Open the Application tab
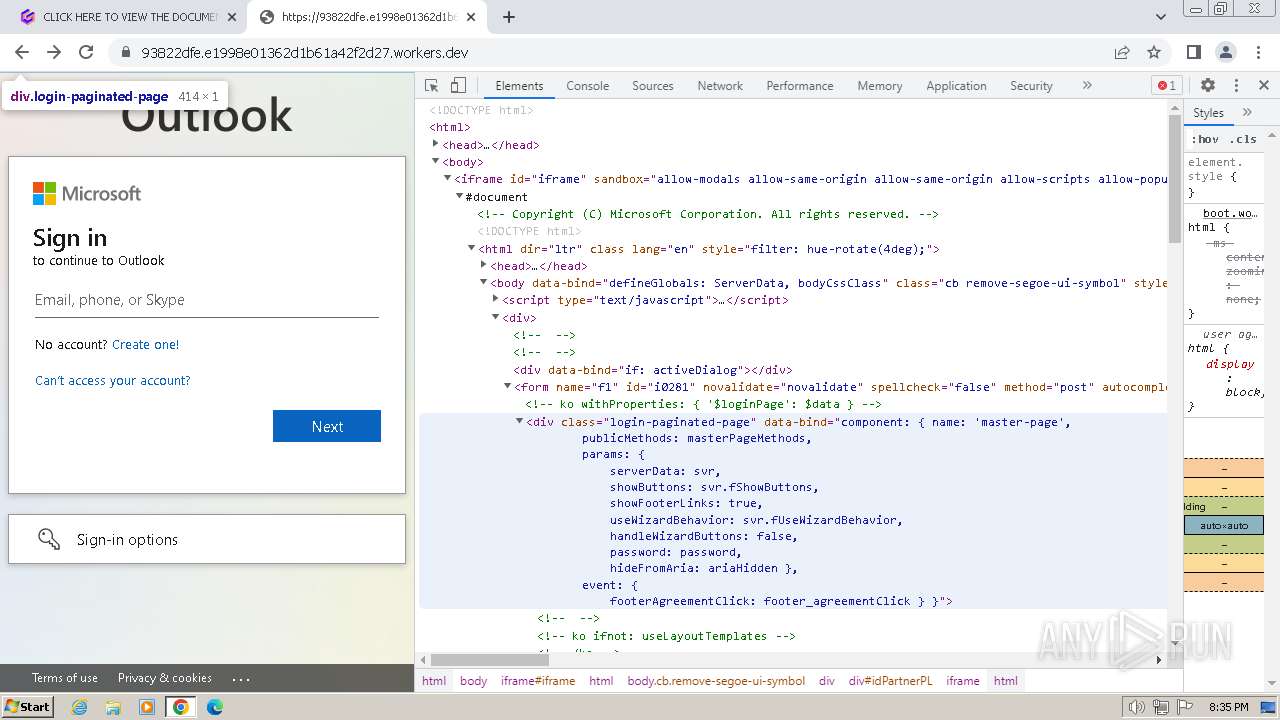 point(956,86)
